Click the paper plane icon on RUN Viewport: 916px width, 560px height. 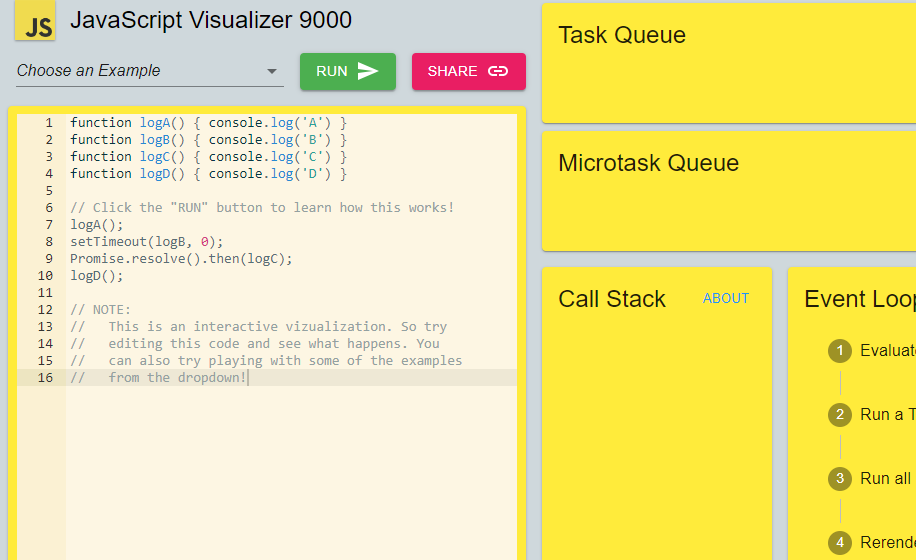[x=367, y=71]
